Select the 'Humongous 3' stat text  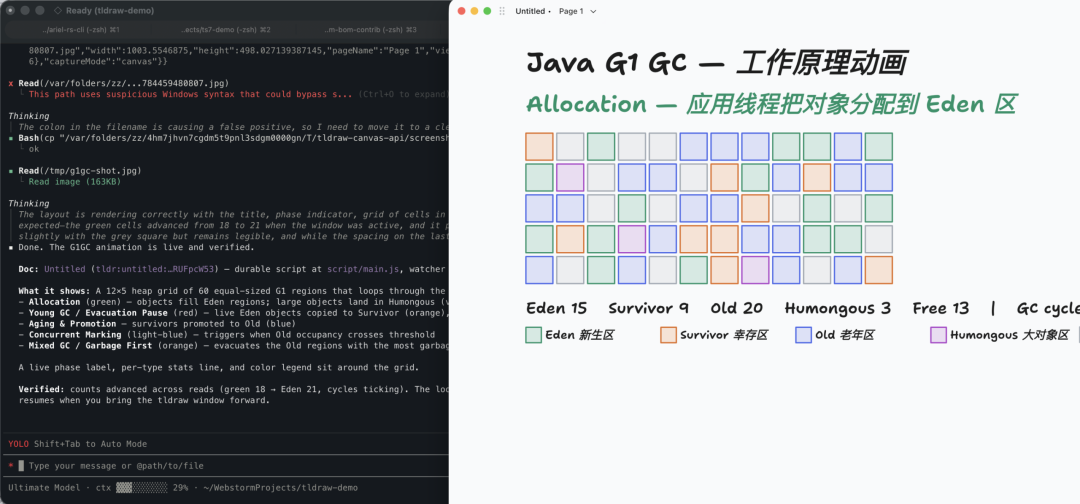point(838,308)
